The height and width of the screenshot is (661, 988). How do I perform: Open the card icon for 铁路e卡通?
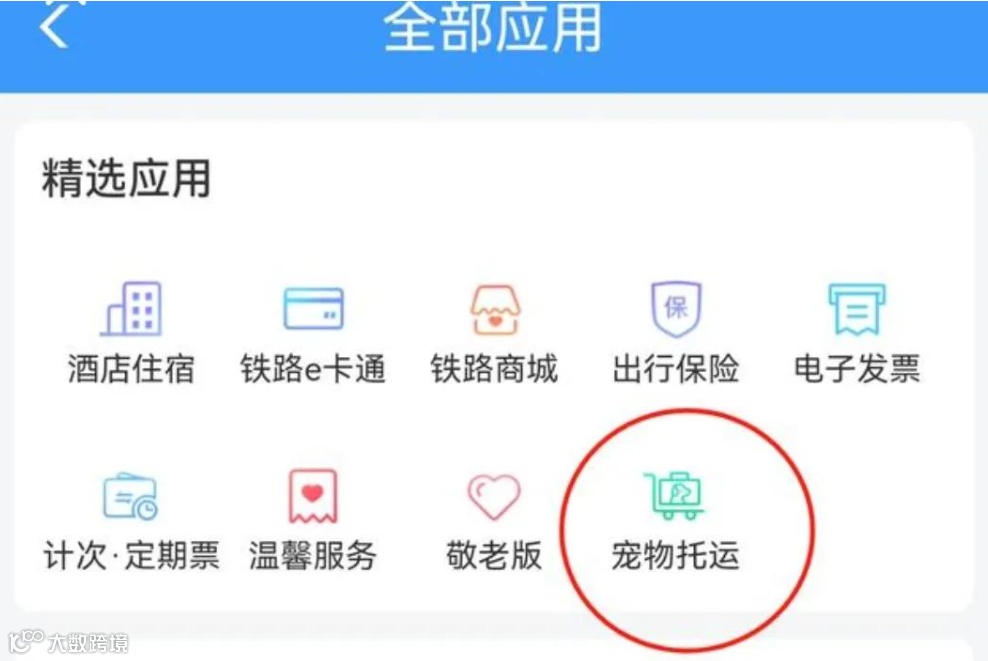click(x=313, y=309)
